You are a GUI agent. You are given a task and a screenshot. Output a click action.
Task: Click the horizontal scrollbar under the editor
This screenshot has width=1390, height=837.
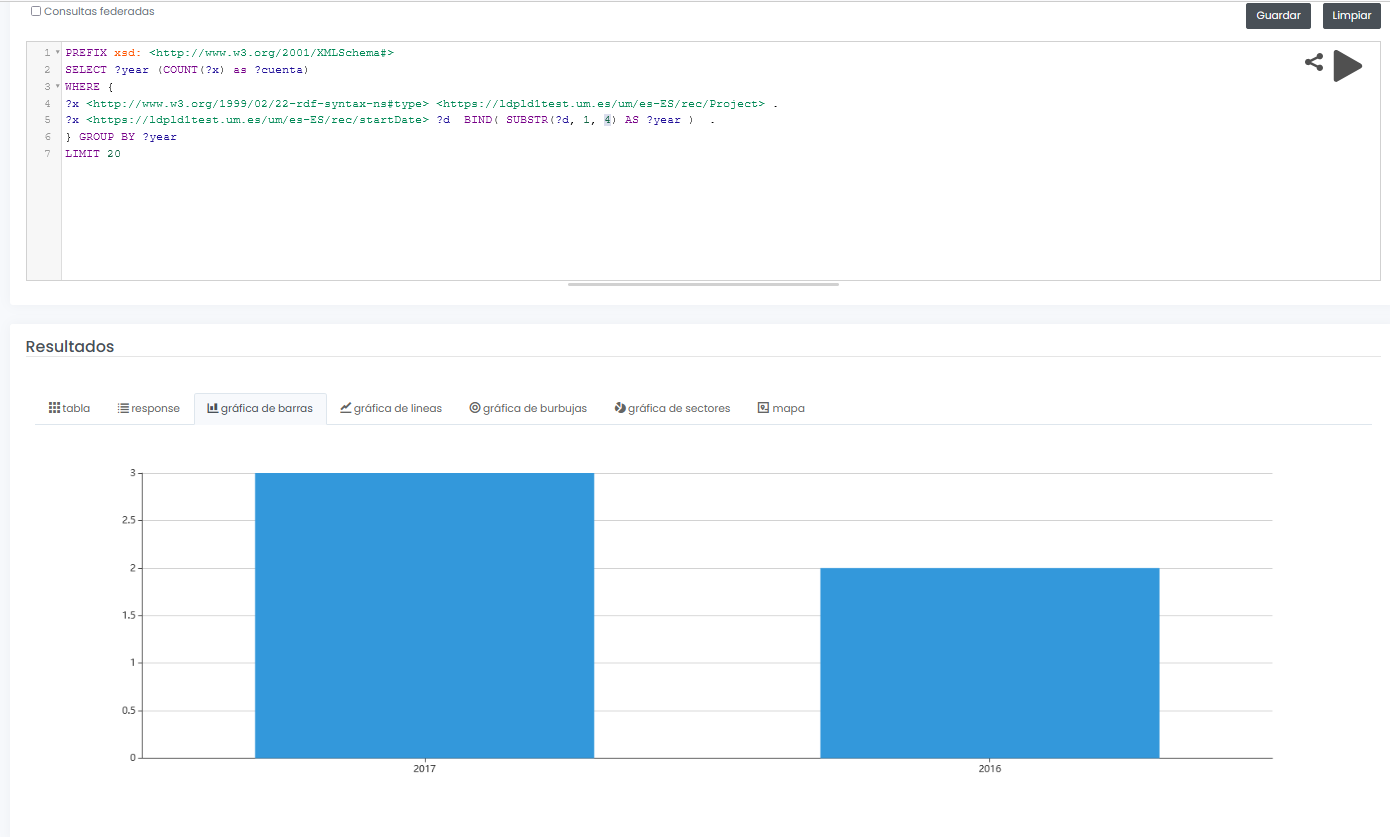click(x=703, y=285)
